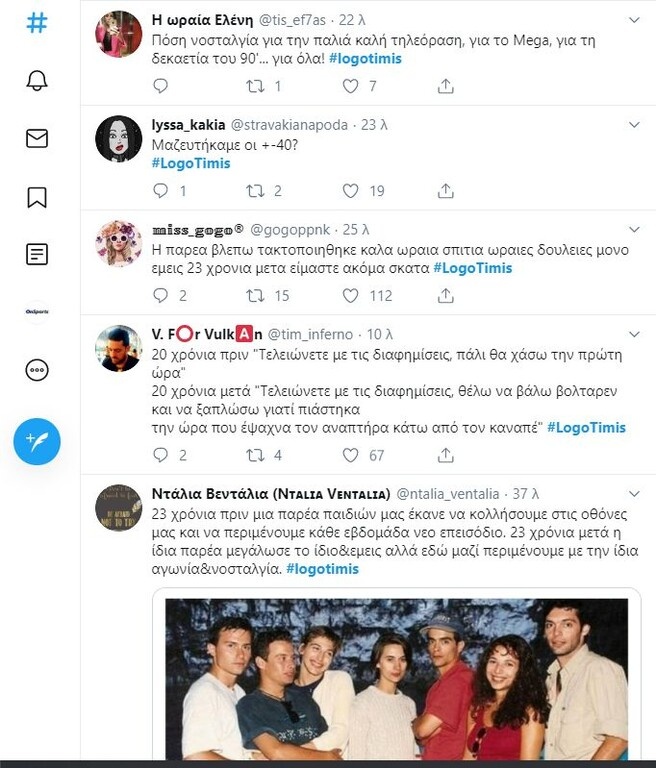Open the Ντάλια Βεντάλια tweet dropdown chevron

pos(633,493)
